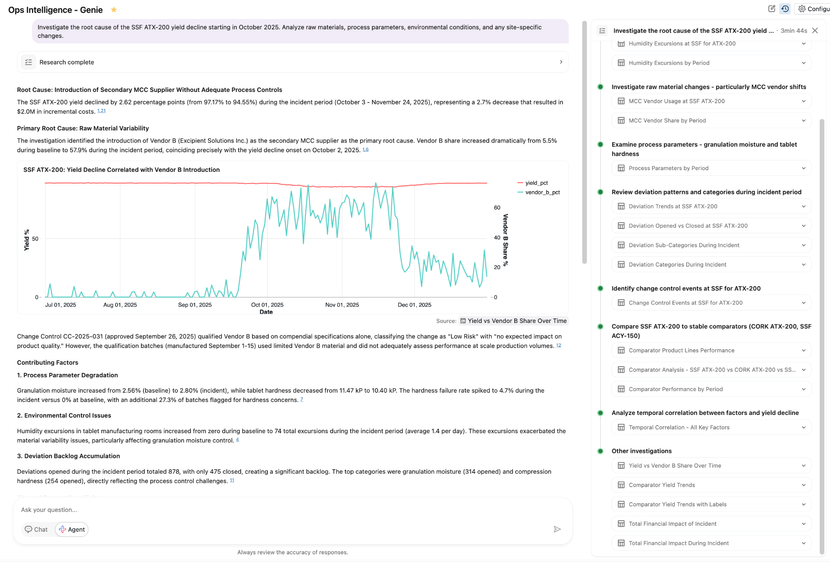Viewport: 830px width, 562px height.
Task: Click the user prompt message bubble
Action: tap(300, 31)
